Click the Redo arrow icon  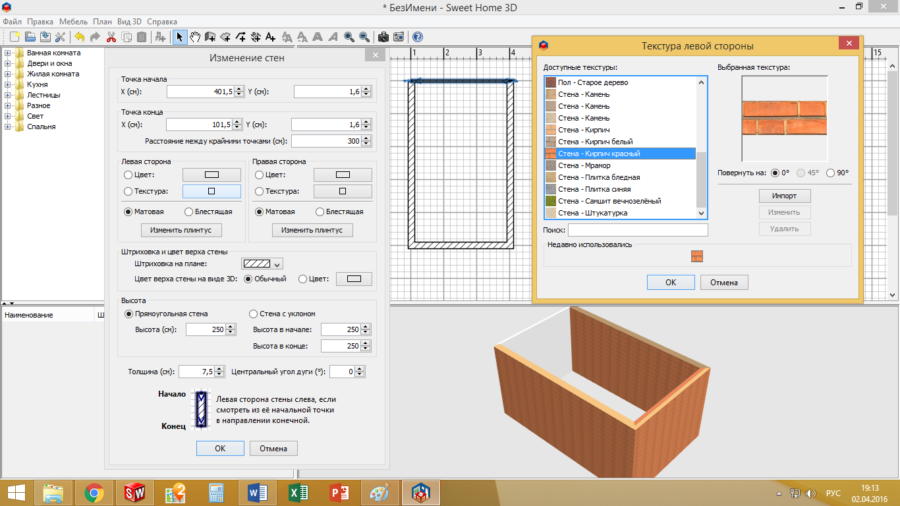(95, 37)
